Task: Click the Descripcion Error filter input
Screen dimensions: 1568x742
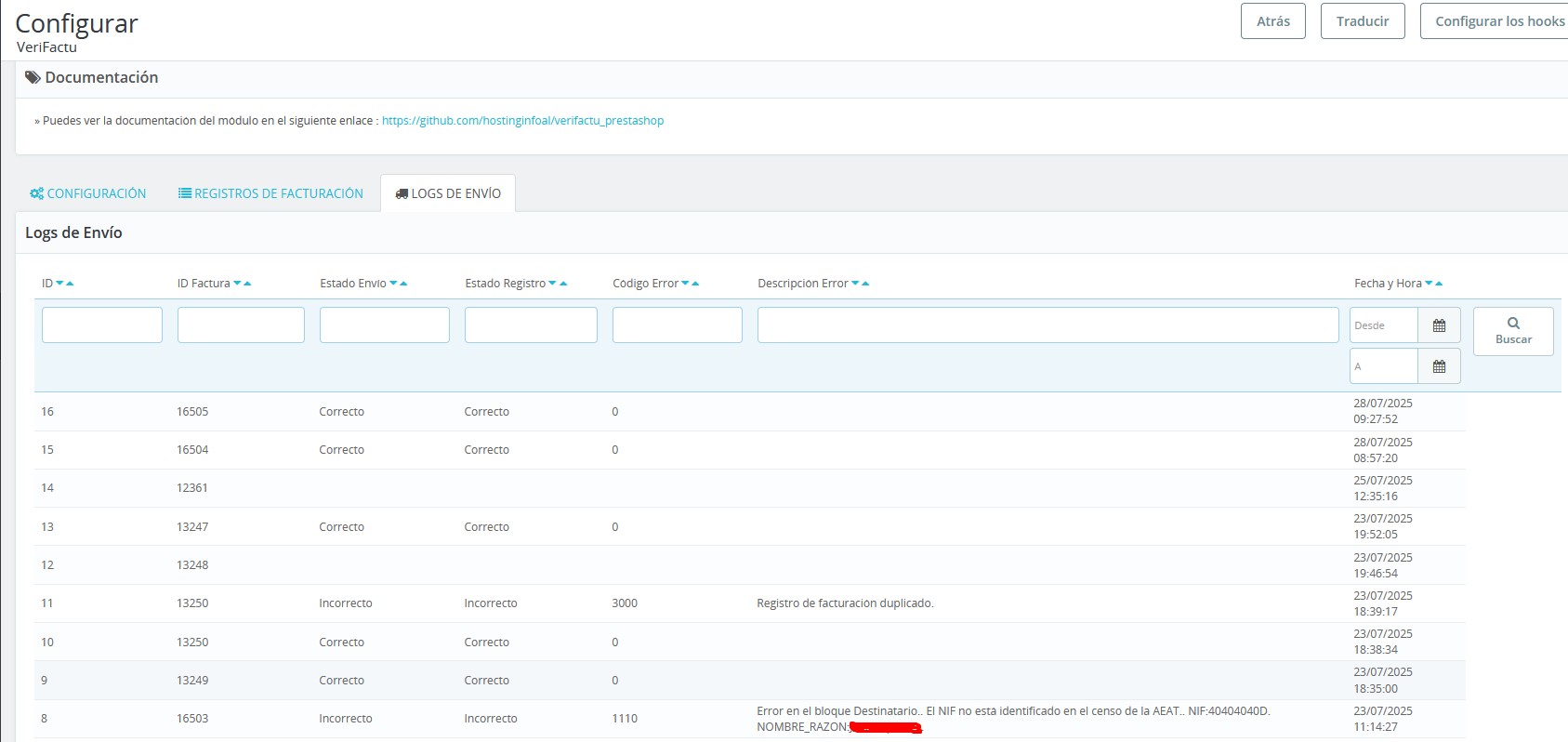Action: tap(1048, 325)
